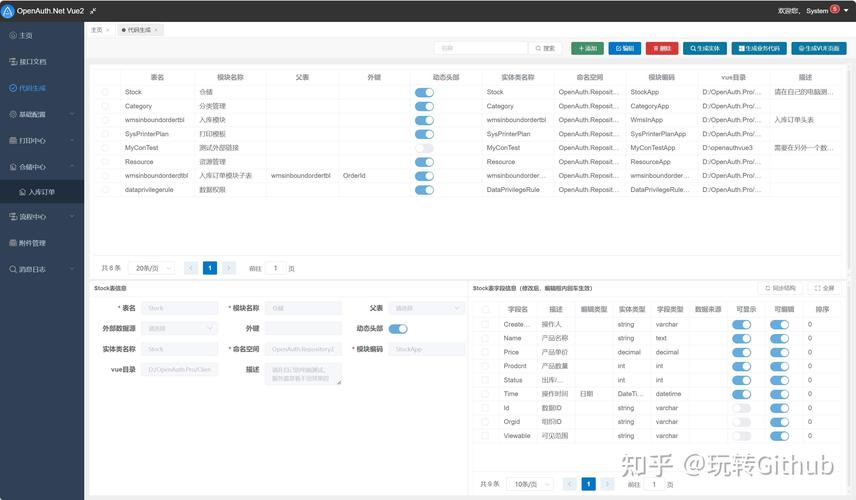Image resolution: width=856 pixels, height=500 pixels.
Task: Open the 10条/页 page size dropdown
Action: click(530, 484)
